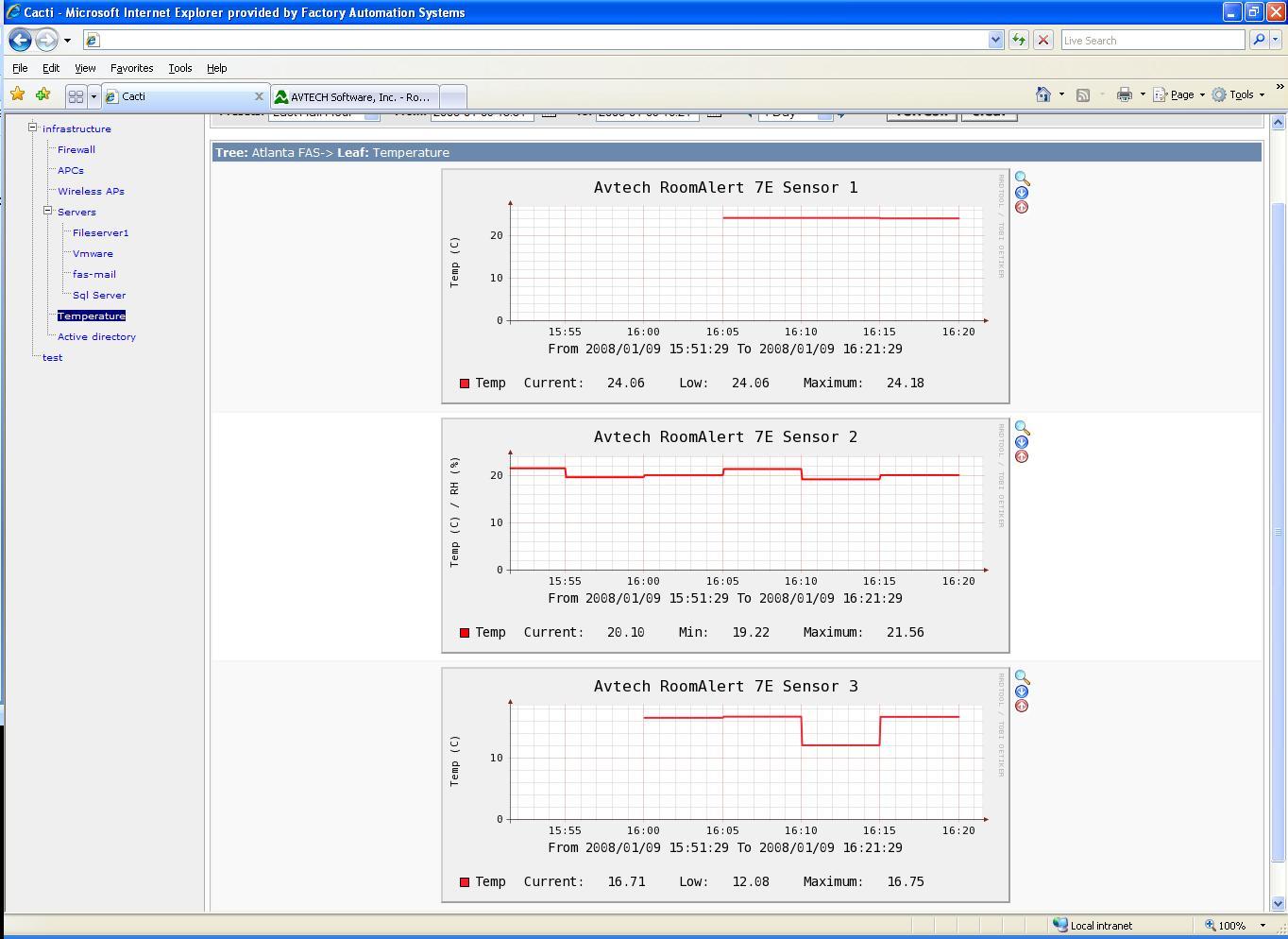Expand toolbar overflow chevron
Viewport: 1288px width, 939px height.
pos(1280,87)
